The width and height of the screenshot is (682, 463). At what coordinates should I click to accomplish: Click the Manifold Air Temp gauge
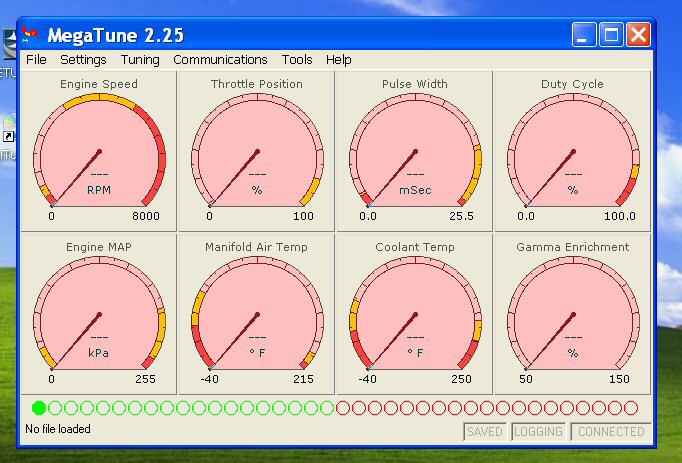tap(257, 314)
